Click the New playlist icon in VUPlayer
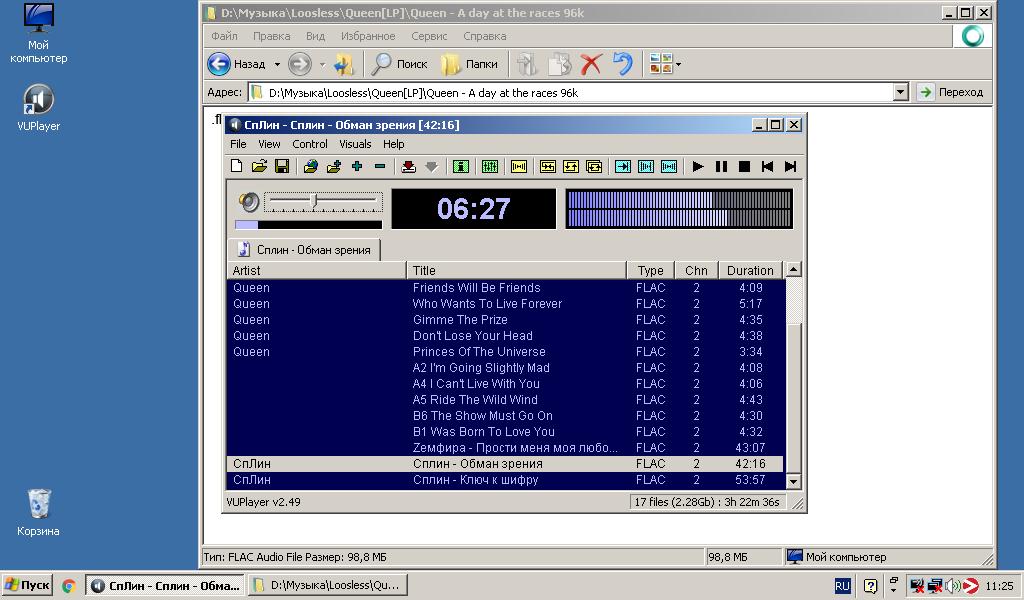Viewport: 1024px width, 600px height. (236, 166)
